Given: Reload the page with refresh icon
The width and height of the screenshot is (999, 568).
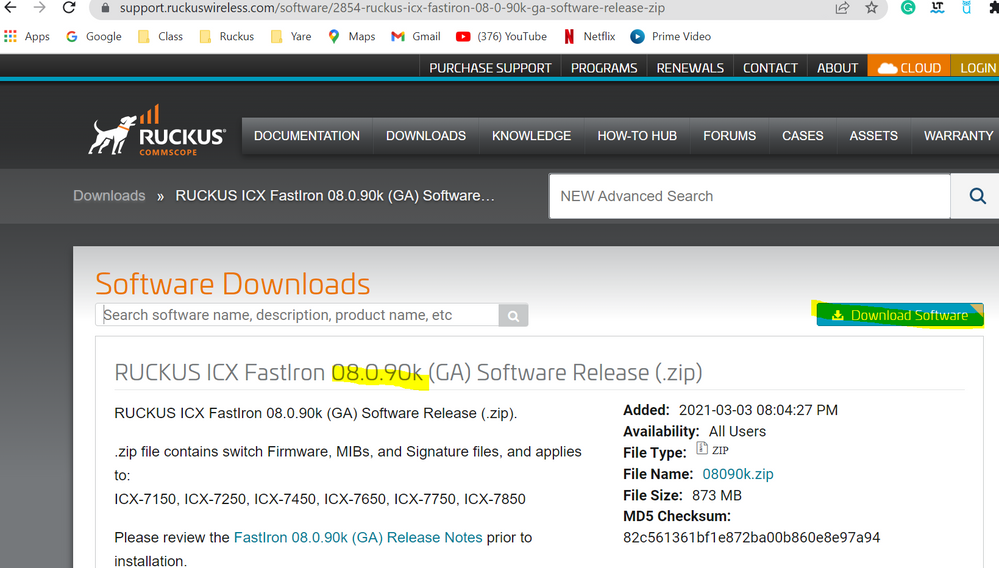Looking at the screenshot, I should [x=69, y=8].
